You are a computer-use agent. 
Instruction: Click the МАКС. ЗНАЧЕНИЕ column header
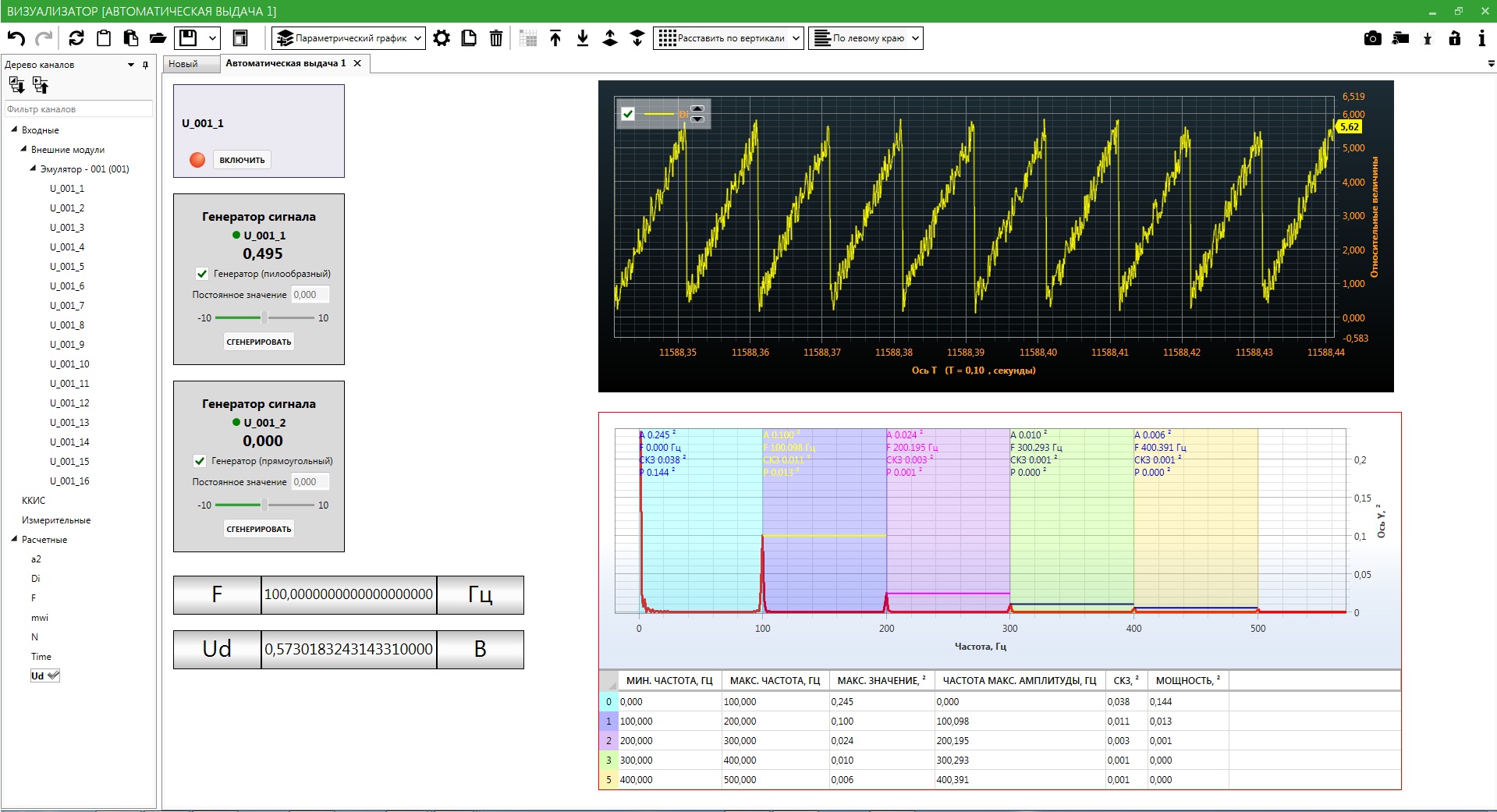pos(882,681)
